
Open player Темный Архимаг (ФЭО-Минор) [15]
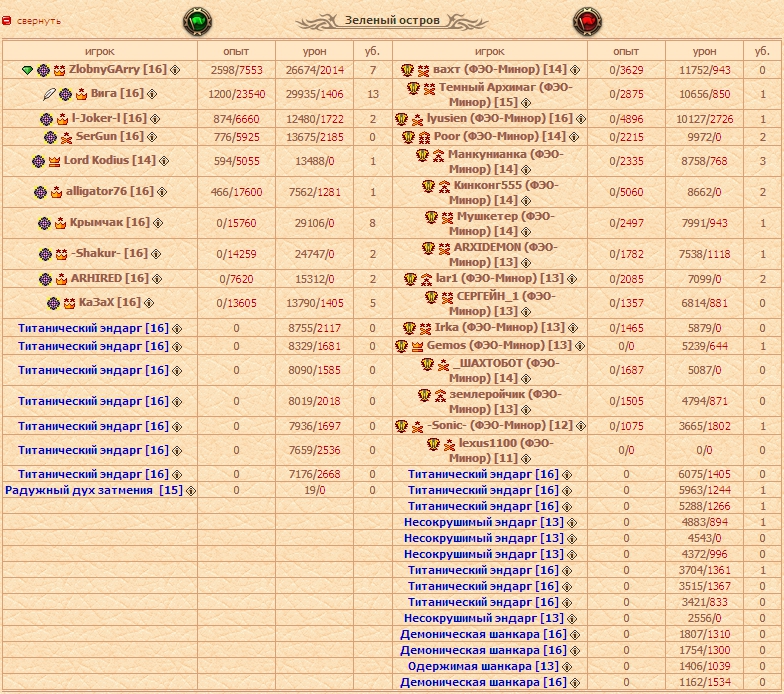[x=506, y=94]
